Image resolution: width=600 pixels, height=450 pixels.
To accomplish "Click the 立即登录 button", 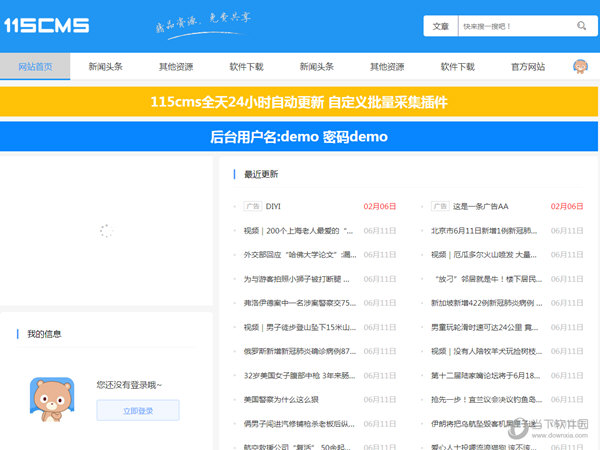I will click(x=138, y=411).
